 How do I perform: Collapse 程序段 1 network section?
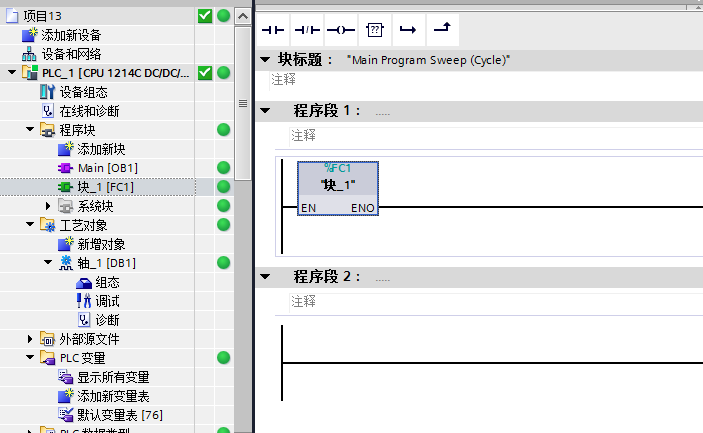(x=265, y=110)
